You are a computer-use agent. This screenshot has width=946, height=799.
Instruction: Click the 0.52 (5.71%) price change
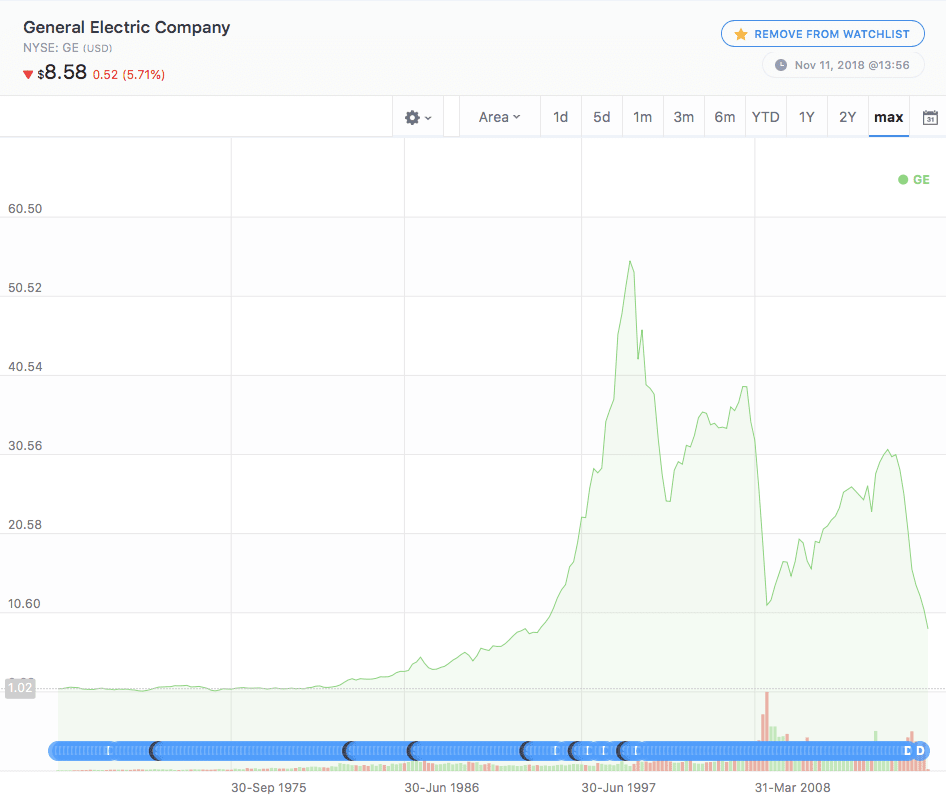[x=129, y=75]
